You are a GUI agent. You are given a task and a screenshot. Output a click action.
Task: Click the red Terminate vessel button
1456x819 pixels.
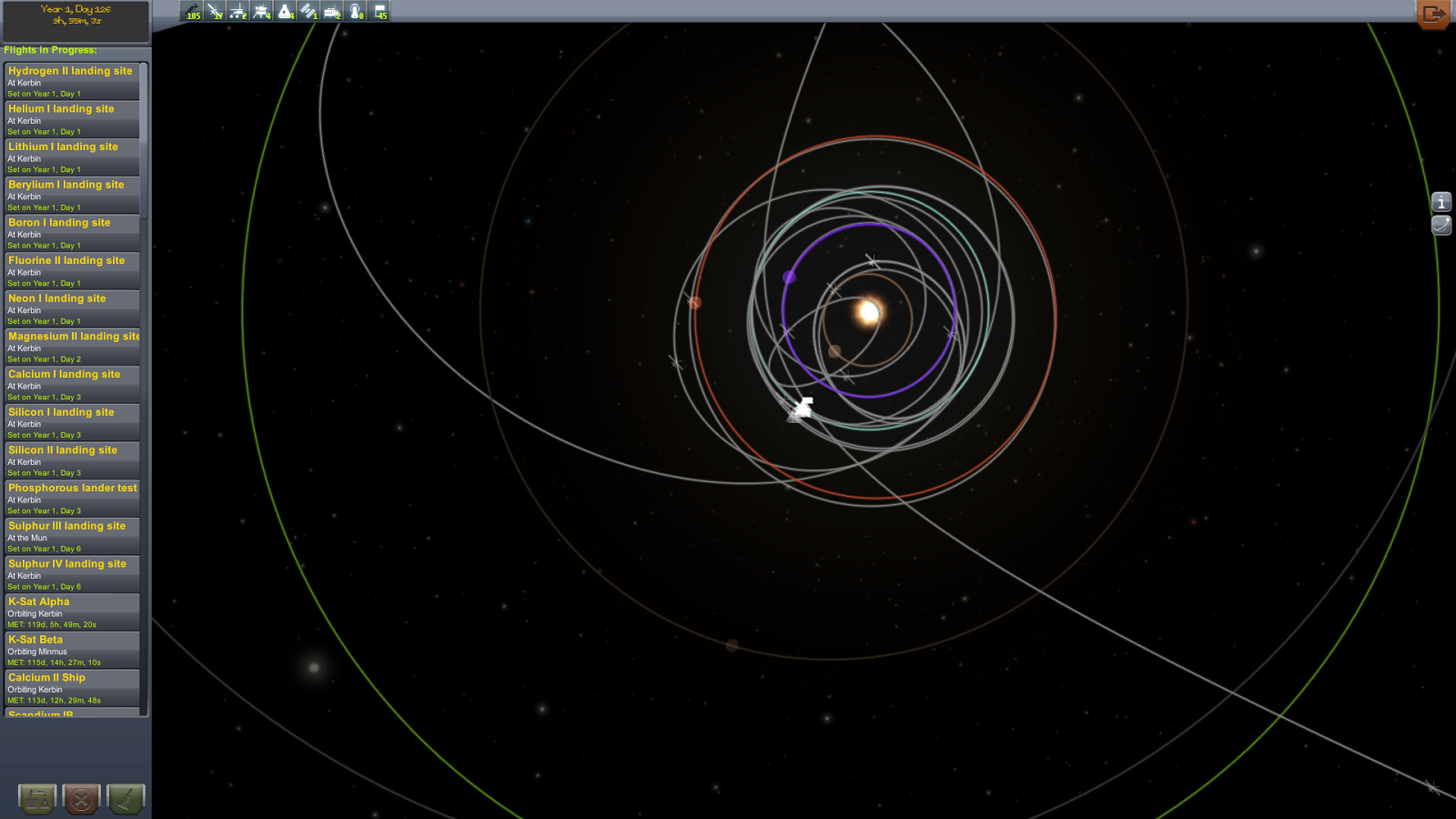pyautogui.click(x=81, y=799)
